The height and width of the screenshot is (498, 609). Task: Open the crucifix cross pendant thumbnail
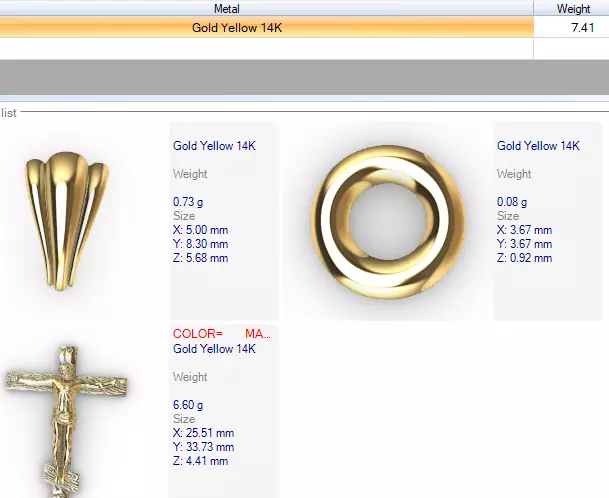click(x=66, y=421)
